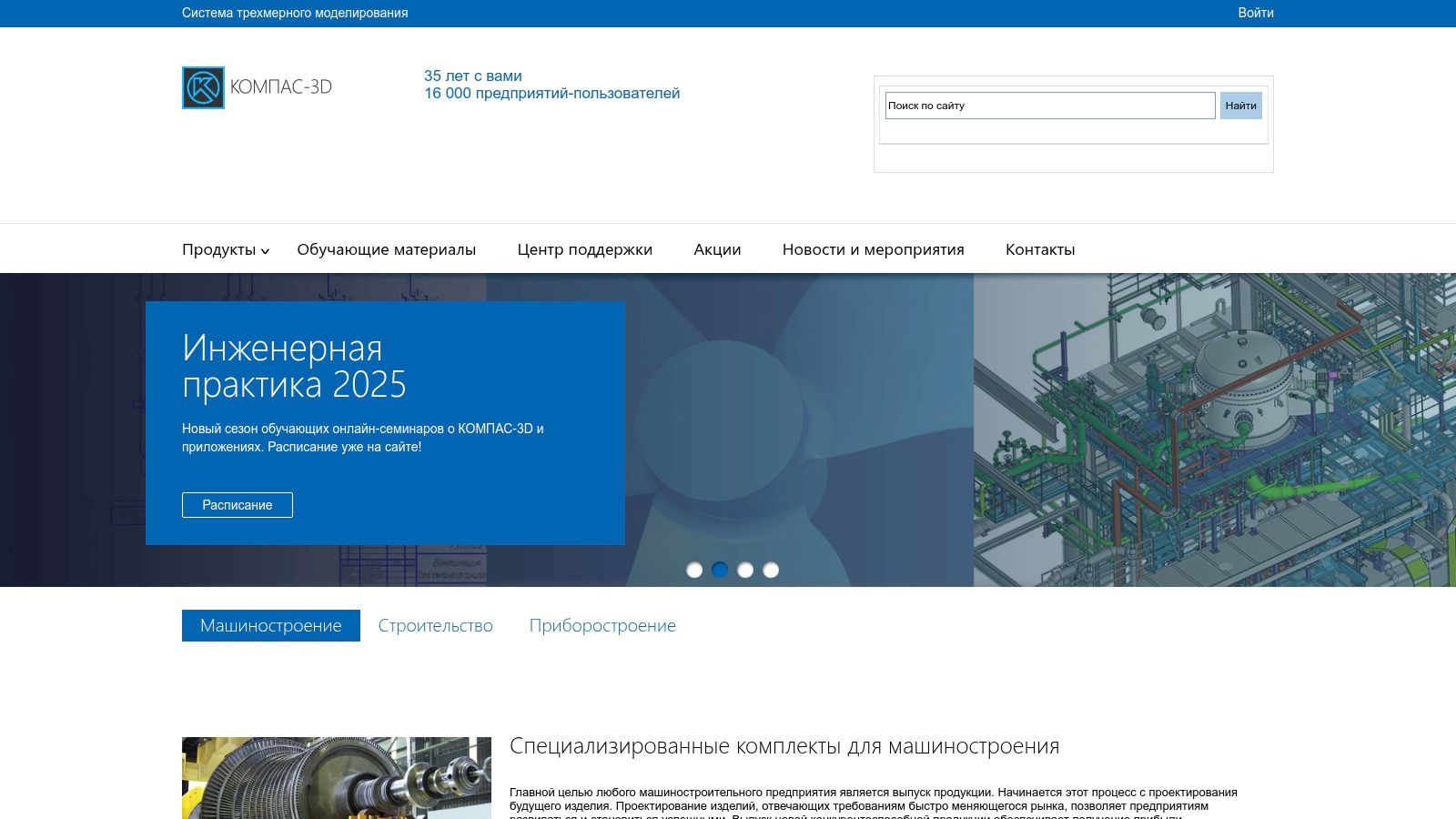Click '35 лет с вами' text
The width and height of the screenshot is (1456, 819).
click(x=473, y=76)
